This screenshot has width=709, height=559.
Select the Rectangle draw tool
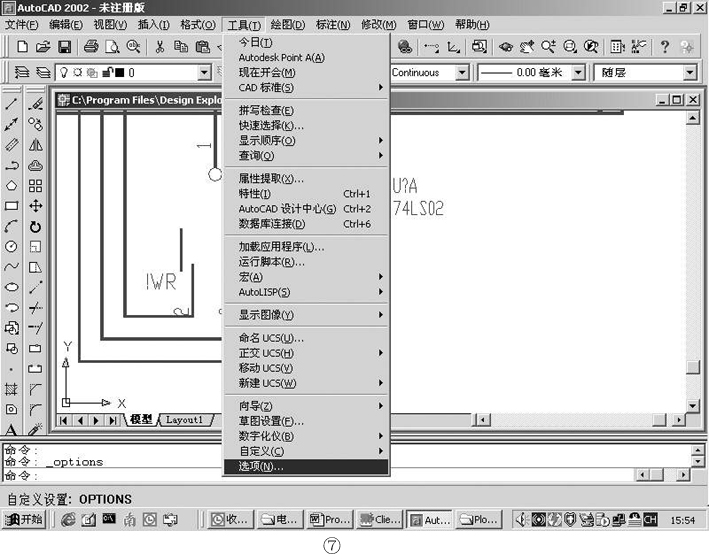tap(11, 206)
